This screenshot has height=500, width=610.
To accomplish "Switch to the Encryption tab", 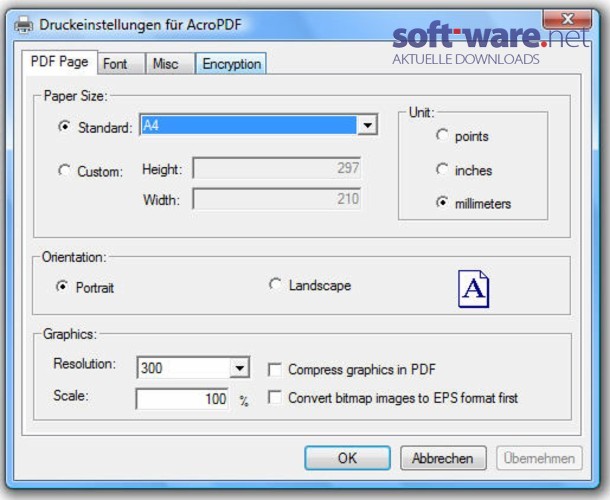I will click(x=231, y=63).
